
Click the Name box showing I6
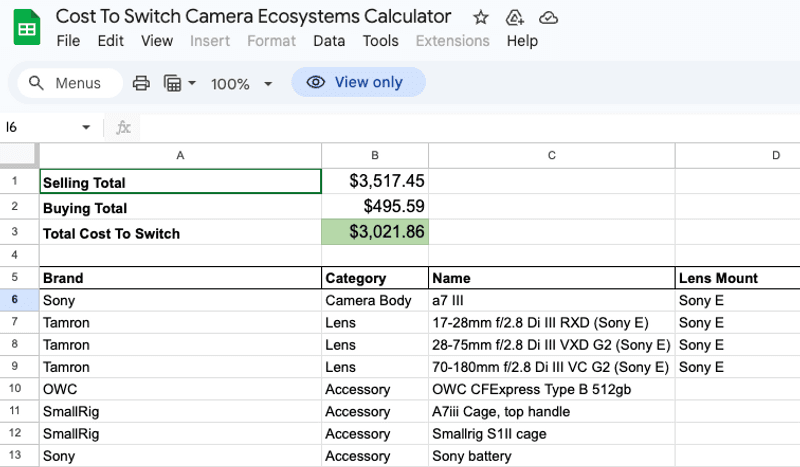tap(41, 127)
